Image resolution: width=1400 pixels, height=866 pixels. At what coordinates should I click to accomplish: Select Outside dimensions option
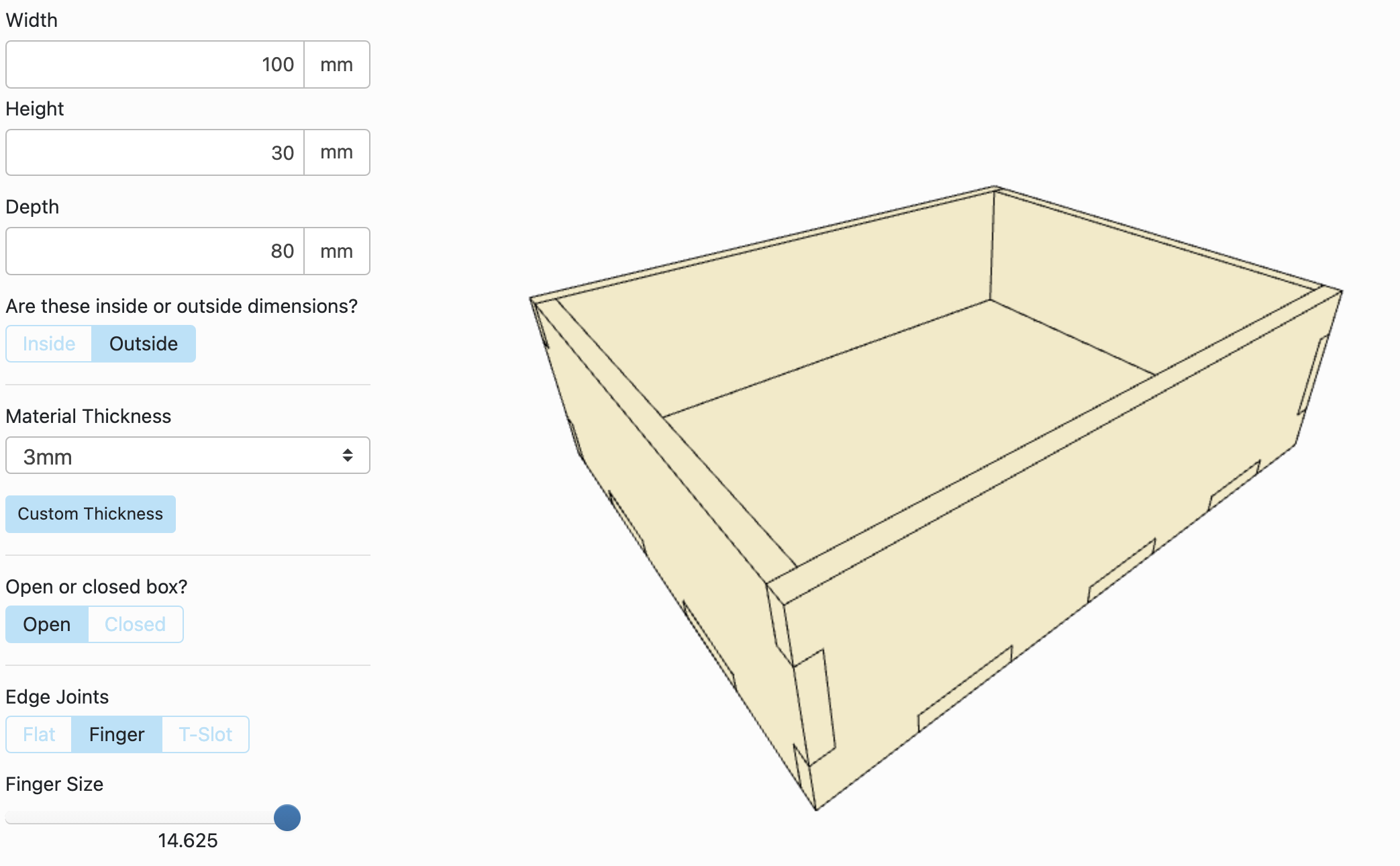pyautogui.click(x=144, y=344)
